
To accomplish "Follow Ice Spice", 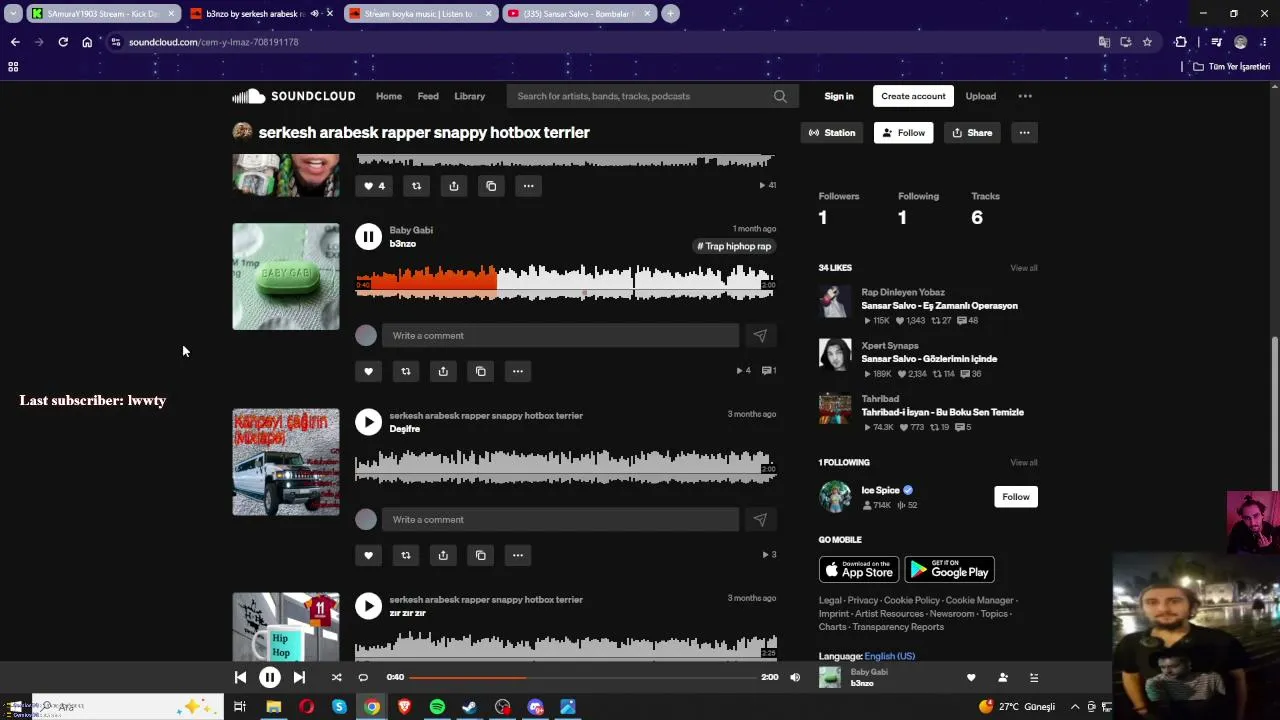I will pyautogui.click(x=1016, y=497).
